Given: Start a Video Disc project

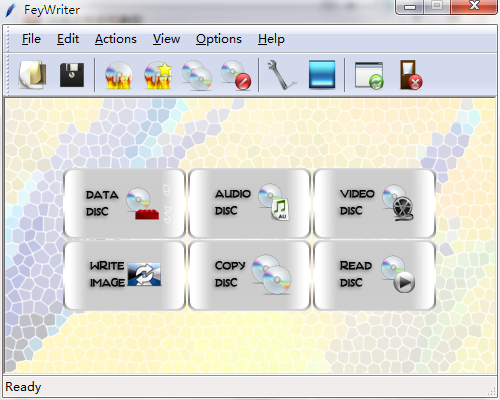Looking at the screenshot, I should click(x=374, y=203).
